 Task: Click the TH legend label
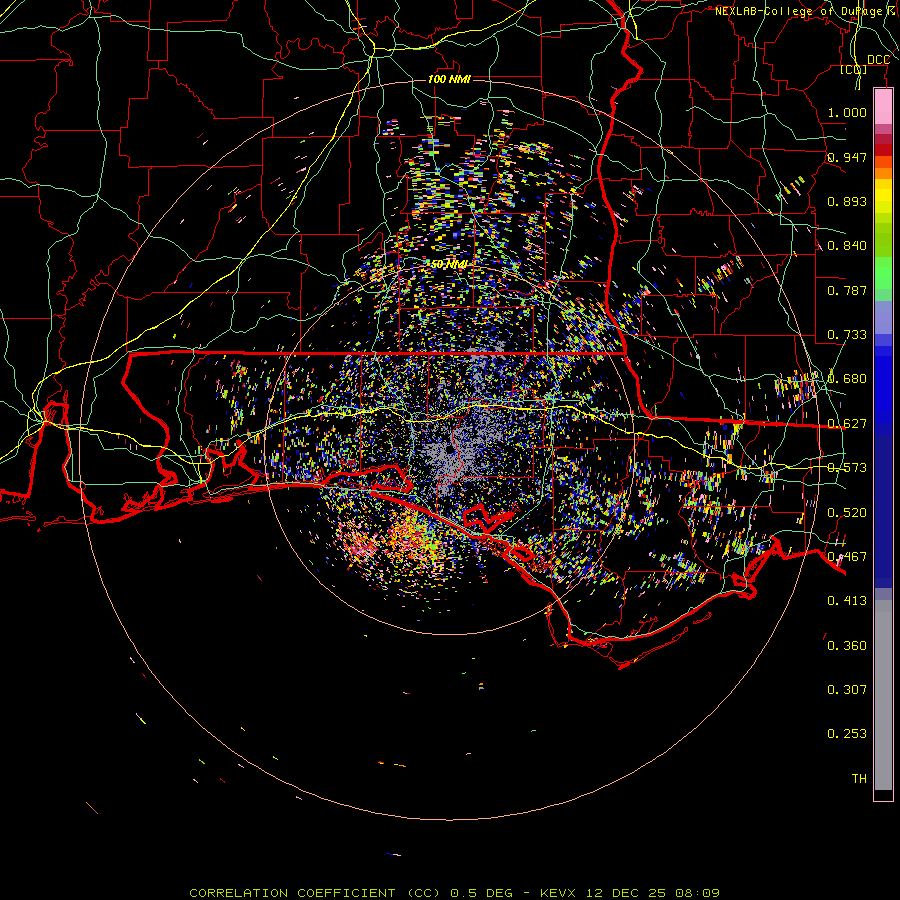pos(859,779)
